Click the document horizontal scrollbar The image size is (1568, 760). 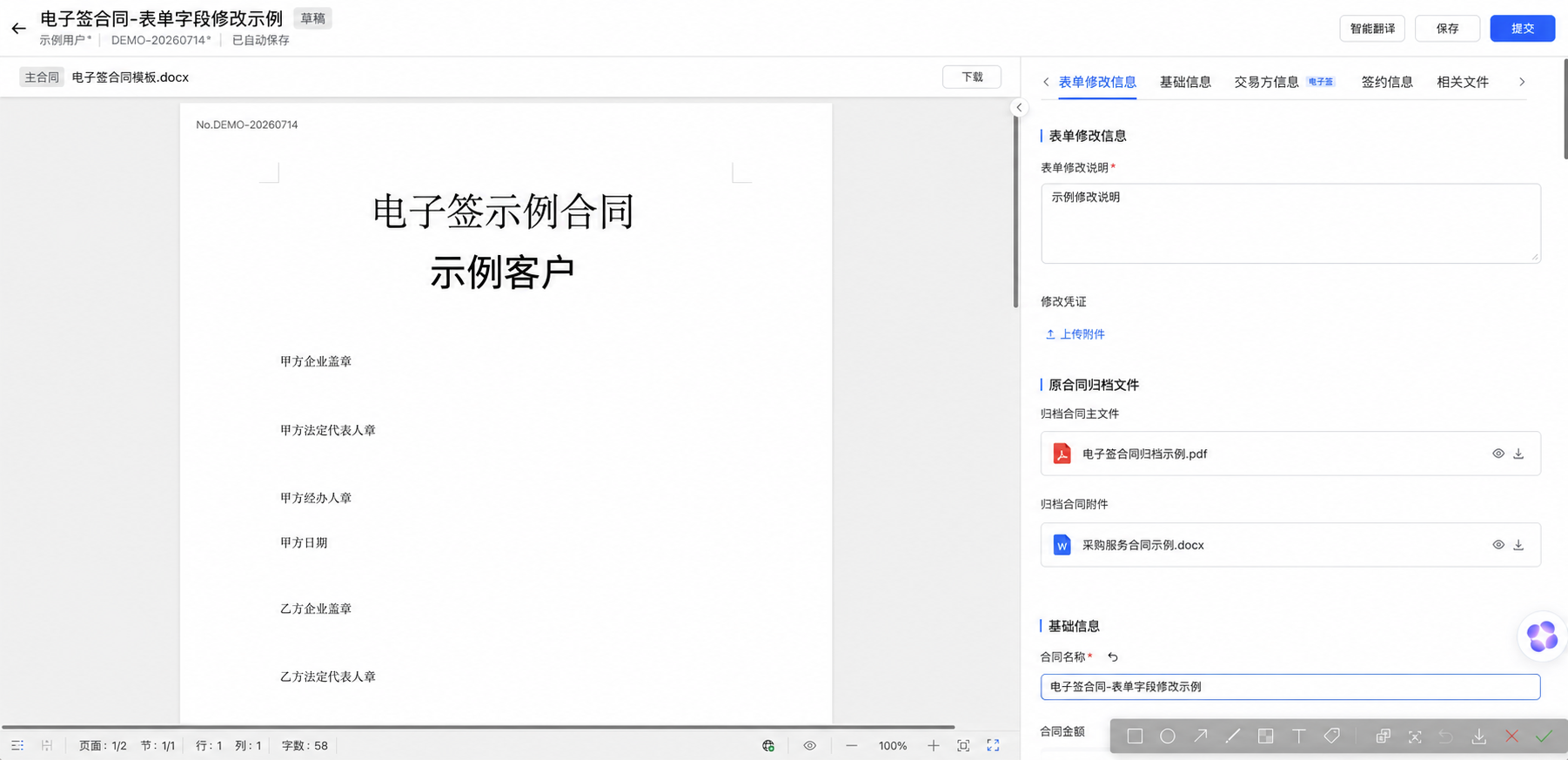tap(479, 727)
